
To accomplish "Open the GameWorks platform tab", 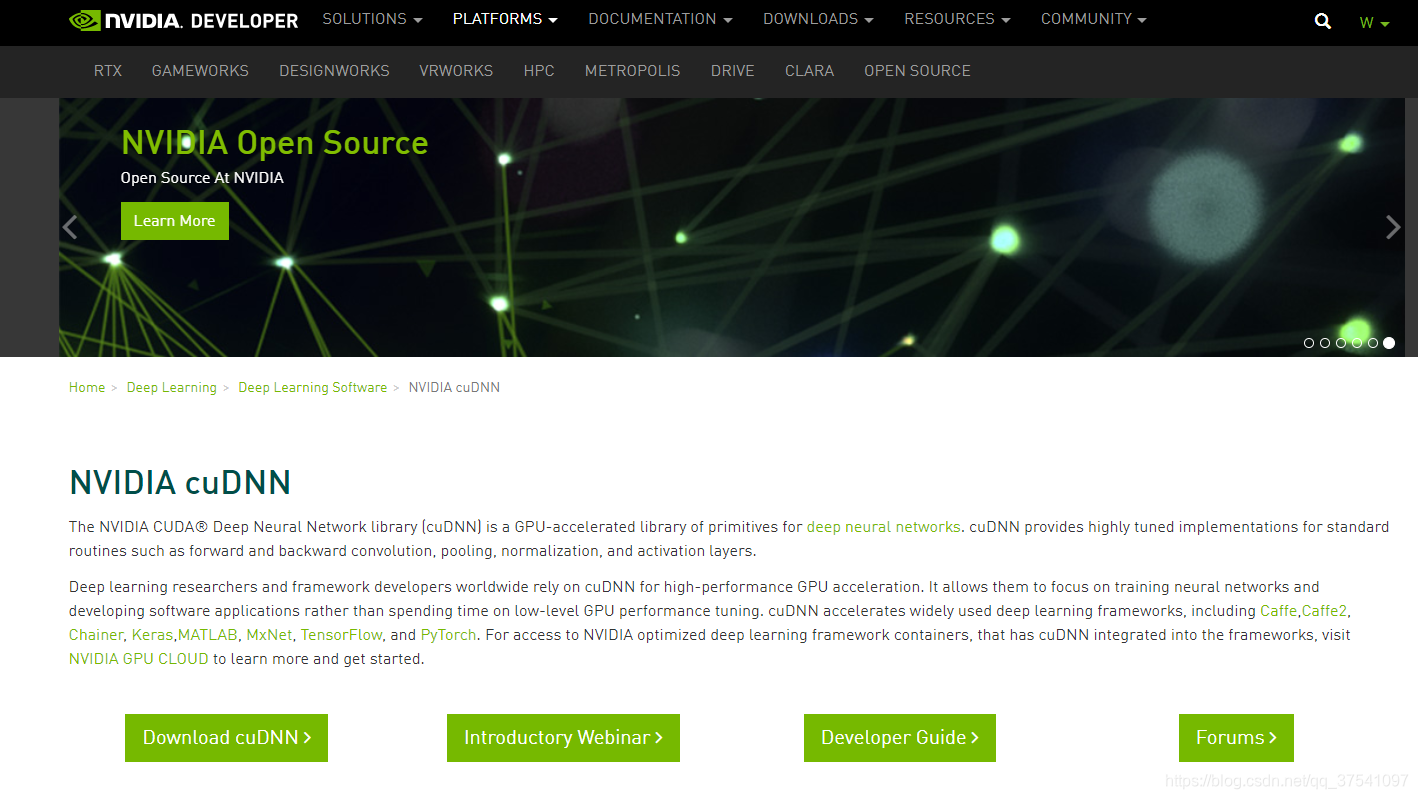I will (200, 71).
